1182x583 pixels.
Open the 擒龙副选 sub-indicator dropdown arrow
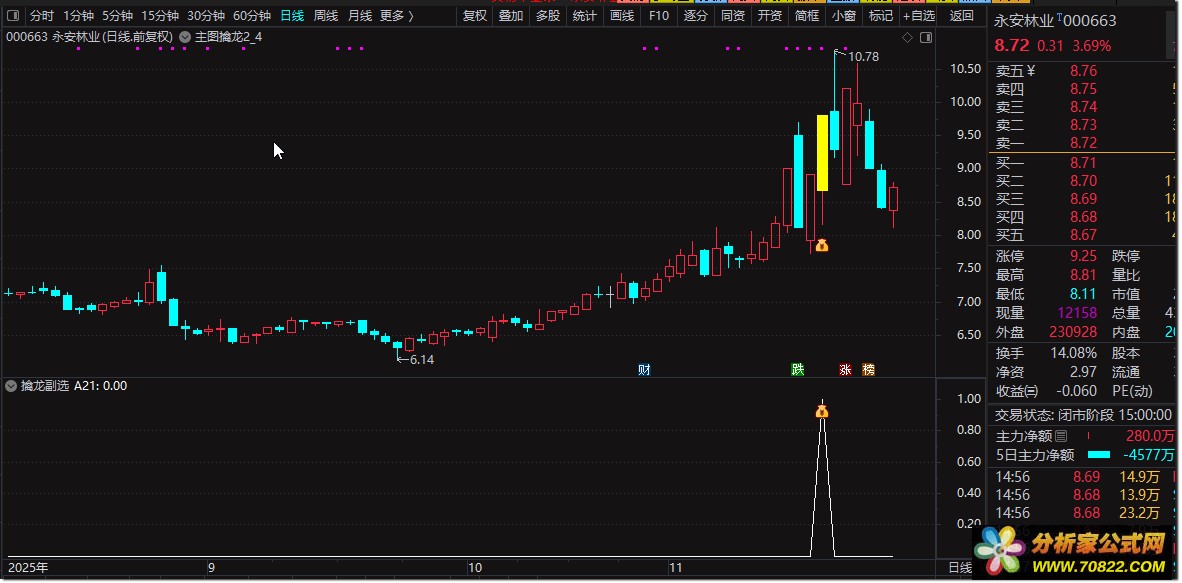(11, 385)
